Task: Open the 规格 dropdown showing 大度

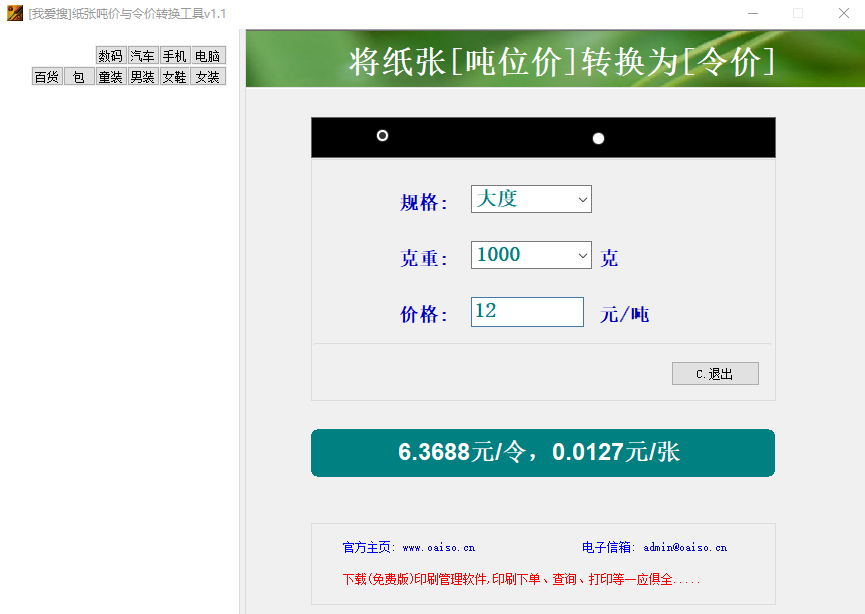Action: pyautogui.click(x=531, y=199)
